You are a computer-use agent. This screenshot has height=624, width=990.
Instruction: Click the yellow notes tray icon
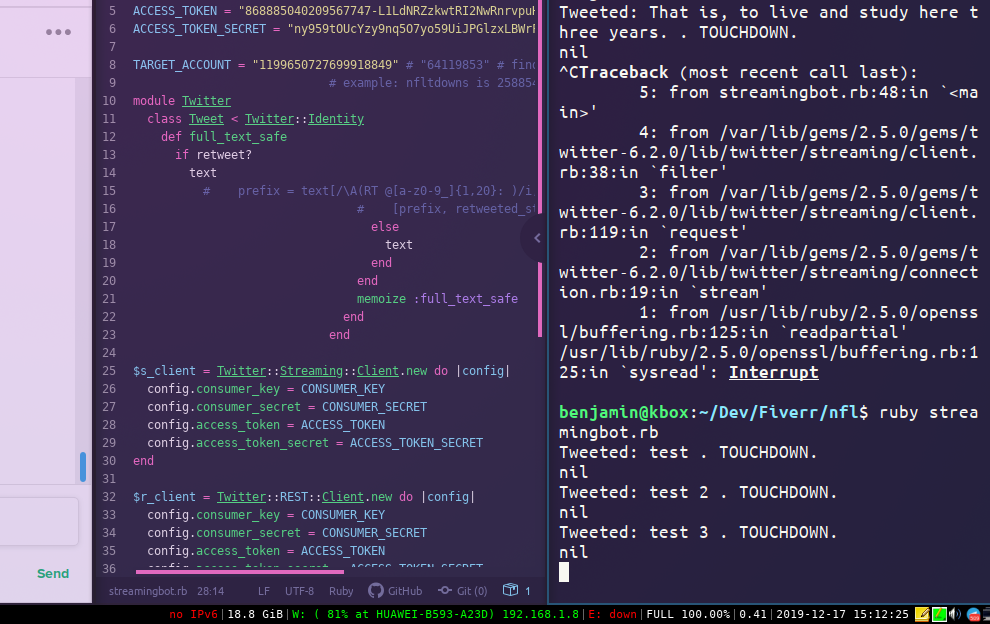click(922, 614)
